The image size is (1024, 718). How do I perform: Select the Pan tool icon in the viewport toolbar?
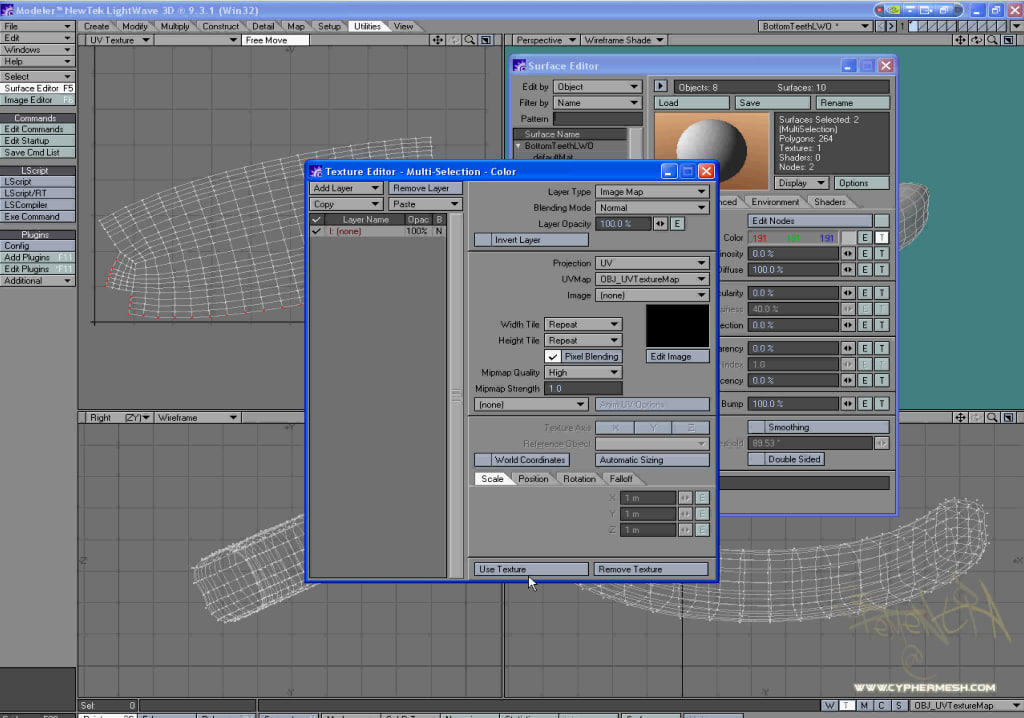click(x=960, y=40)
